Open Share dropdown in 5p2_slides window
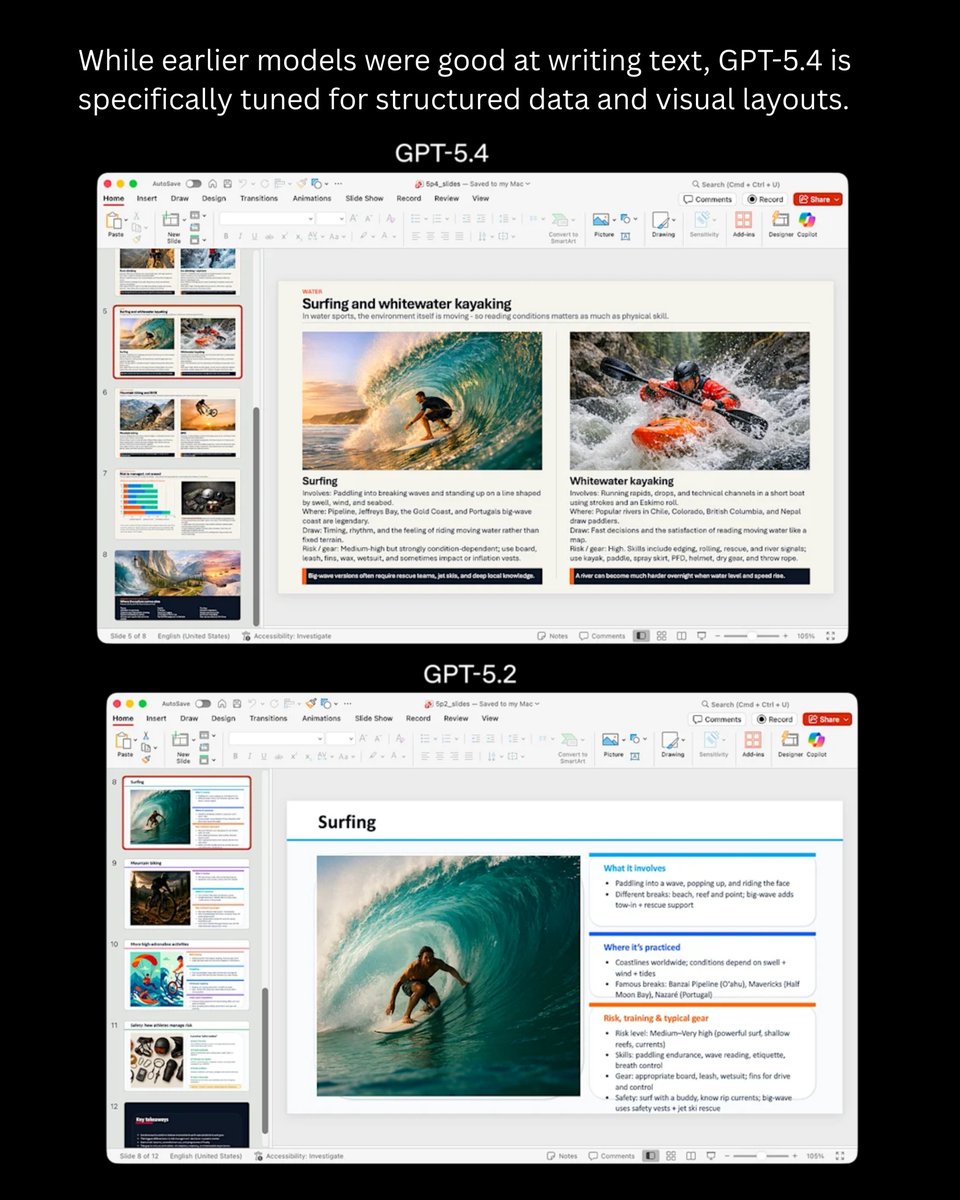This screenshot has height=1200, width=960. point(846,719)
